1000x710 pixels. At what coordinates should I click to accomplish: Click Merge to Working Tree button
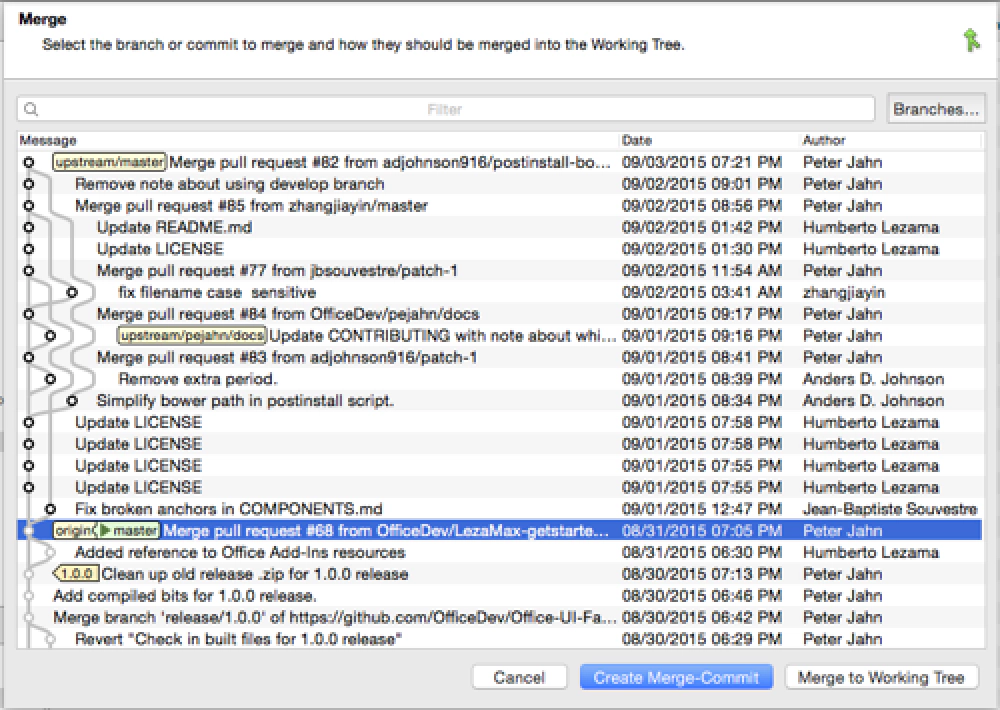881,677
